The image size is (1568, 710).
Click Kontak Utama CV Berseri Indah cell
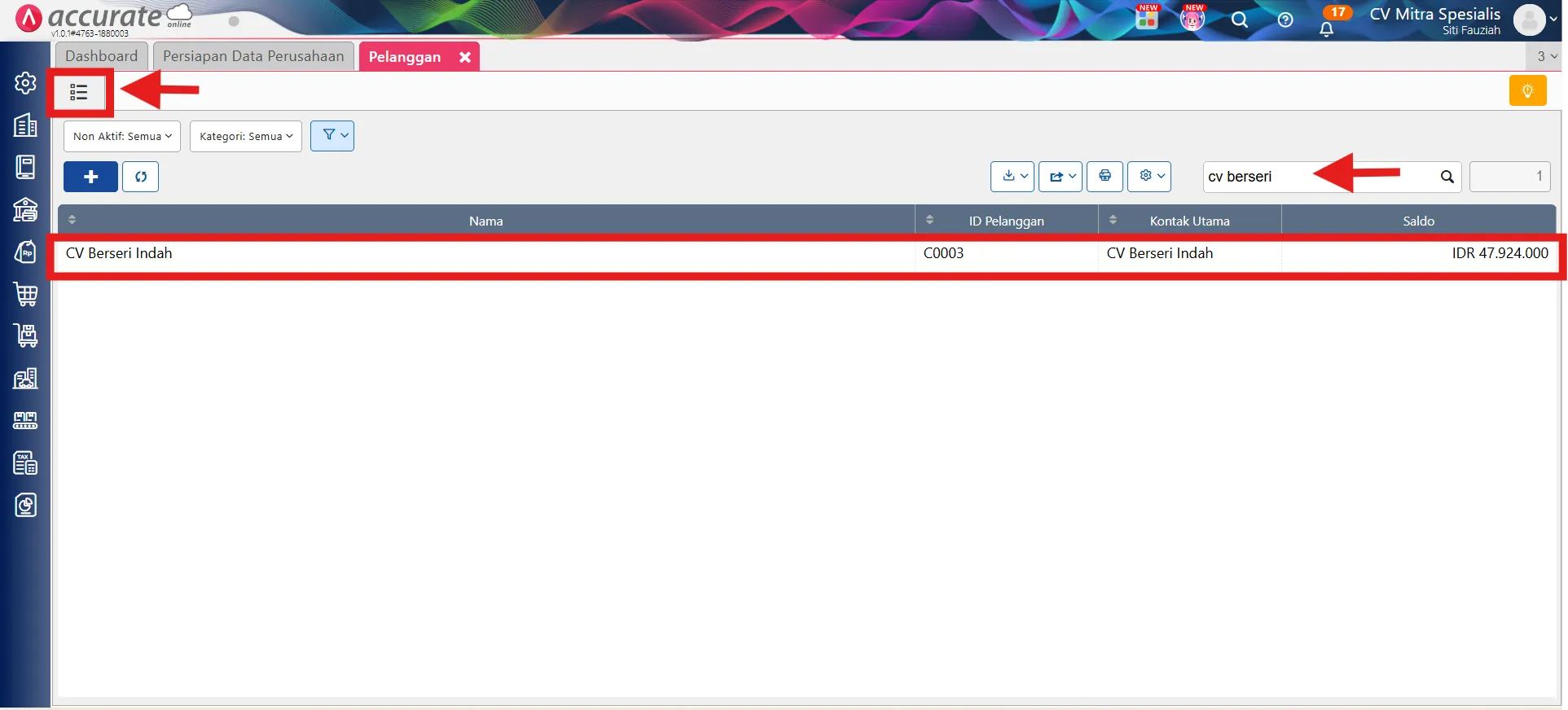click(1190, 253)
